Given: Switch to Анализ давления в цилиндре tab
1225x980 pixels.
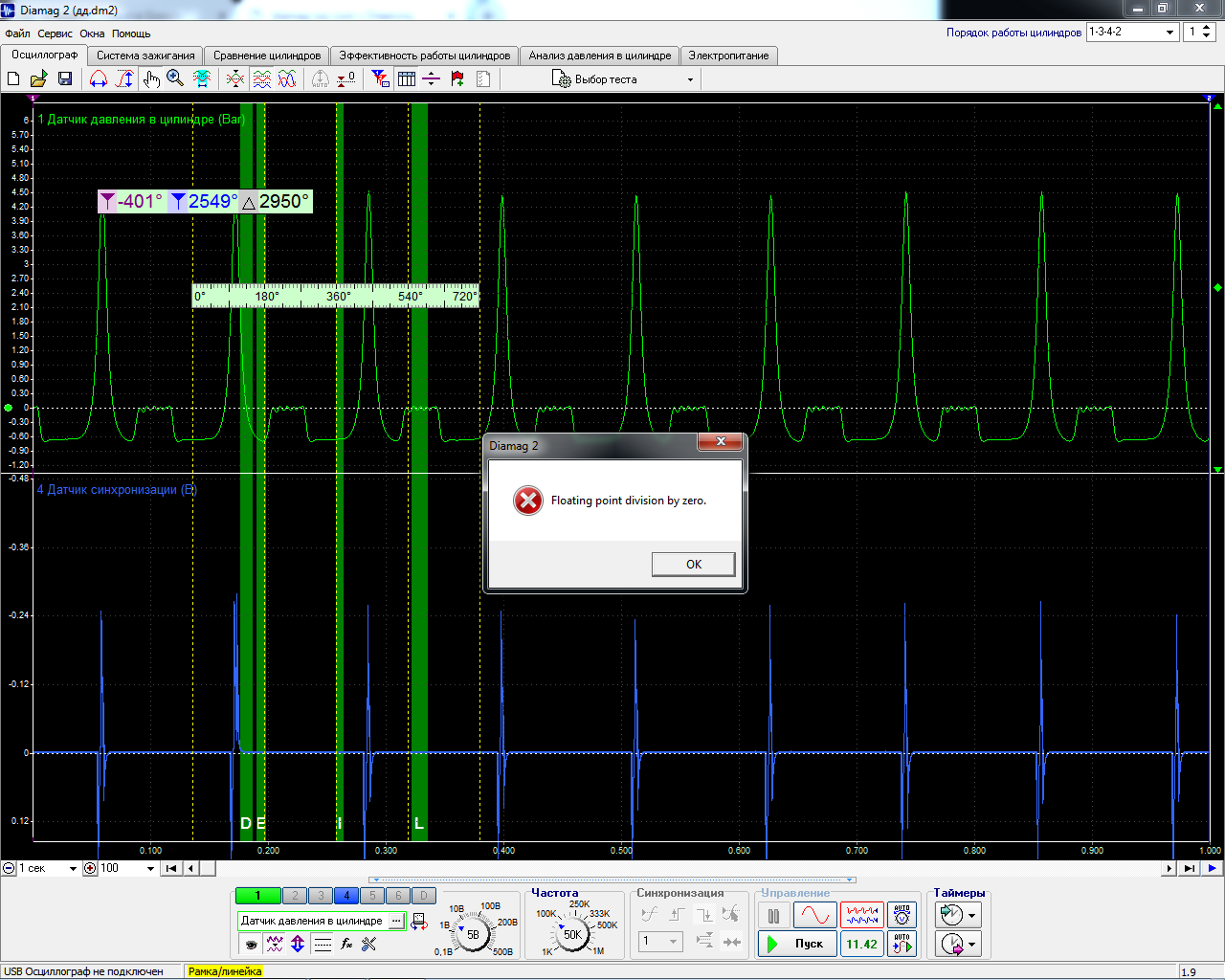Looking at the screenshot, I should (600, 56).
